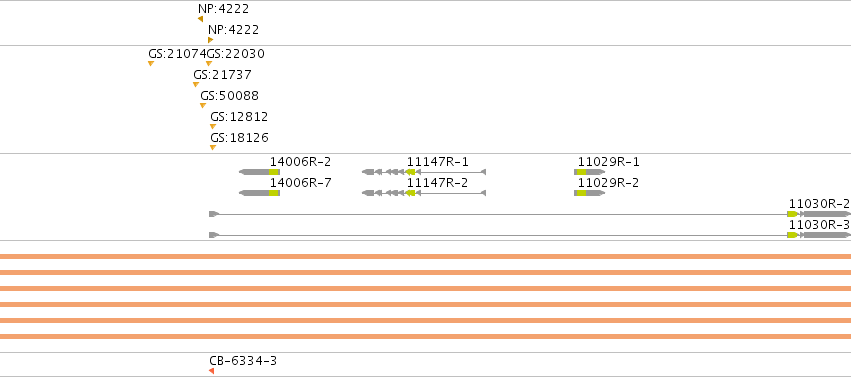Click the bottommost orange span bar
Screen dimensions: 851x377
click(426, 336)
